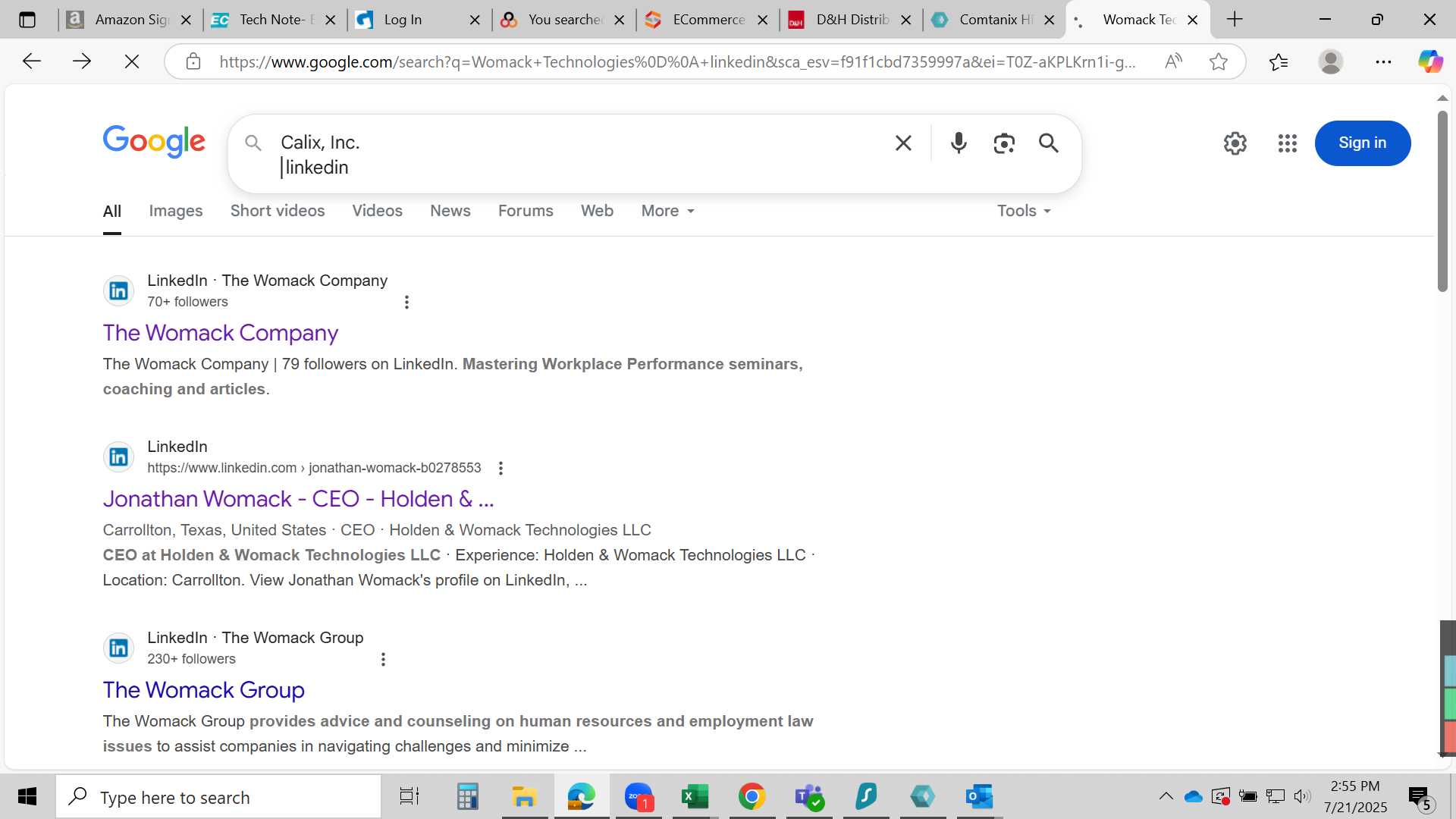1456x819 pixels.
Task: Open the Windows Start menu
Action: (27, 797)
